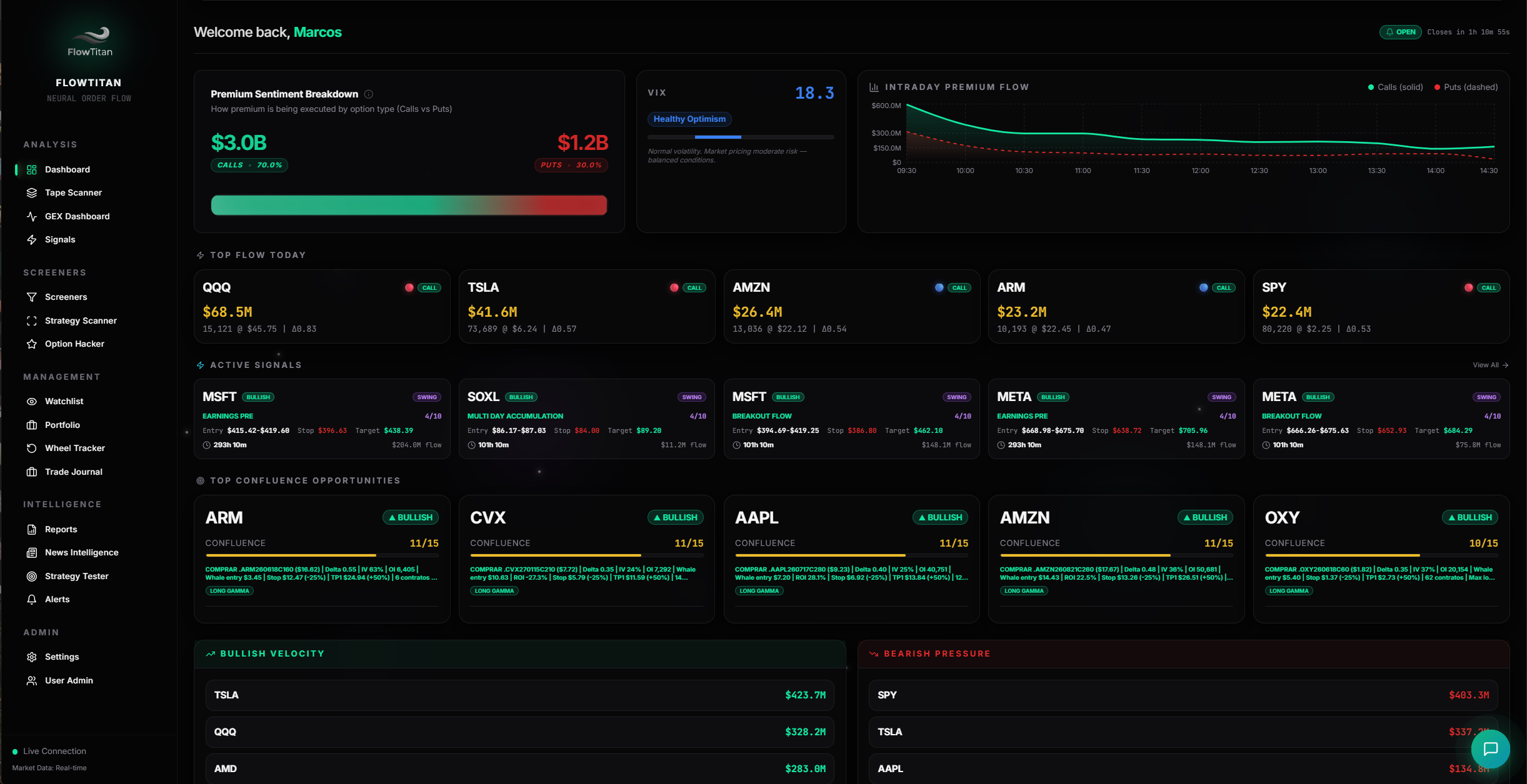Click the Option Hacker star icon
Image resolution: width=1527 pixels, height=784 pixels.
point(32,344)
